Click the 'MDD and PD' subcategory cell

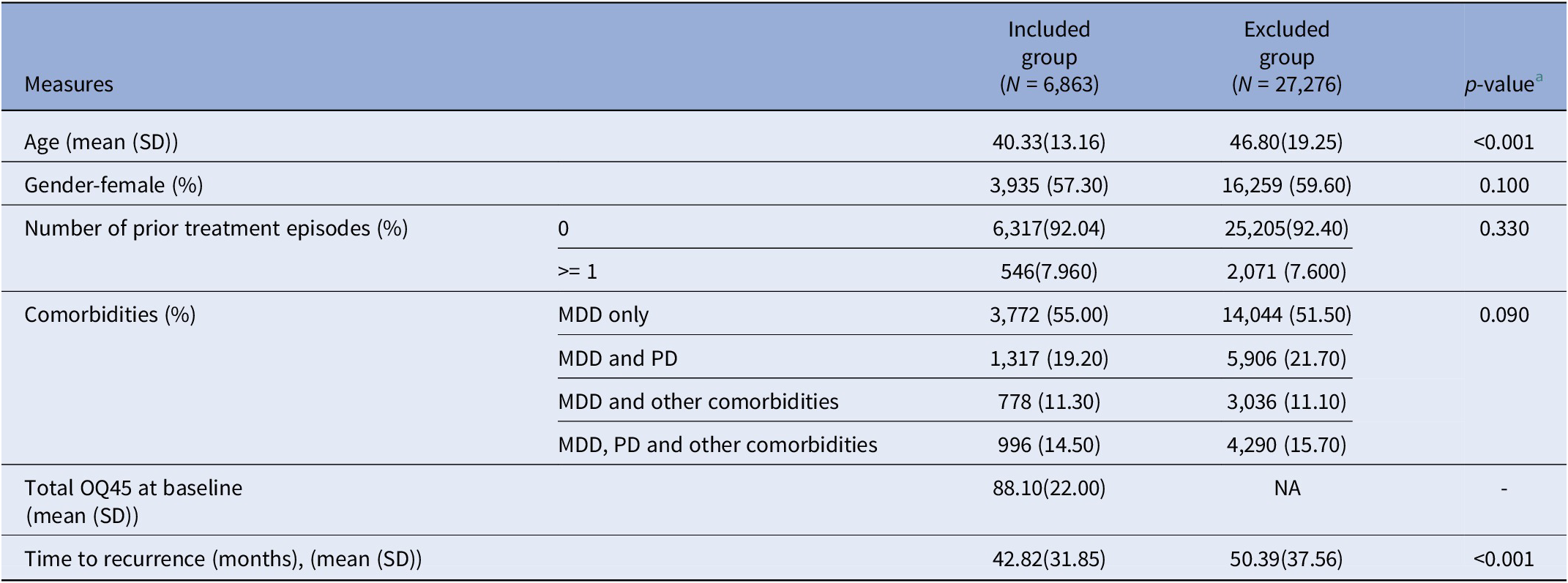[618, 358]
